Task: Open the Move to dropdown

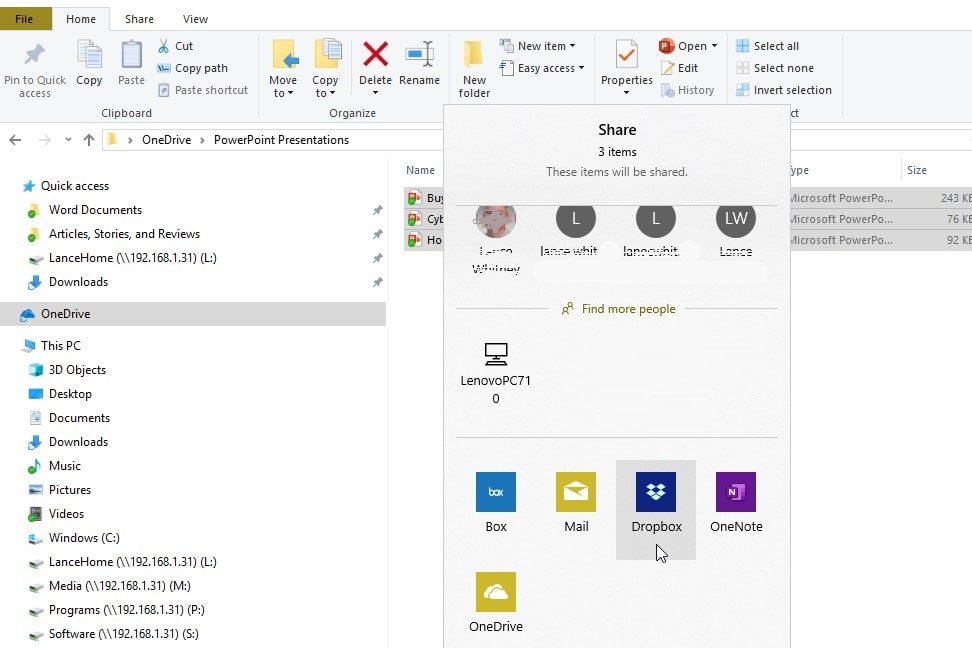Action: (x=283, y=69)
